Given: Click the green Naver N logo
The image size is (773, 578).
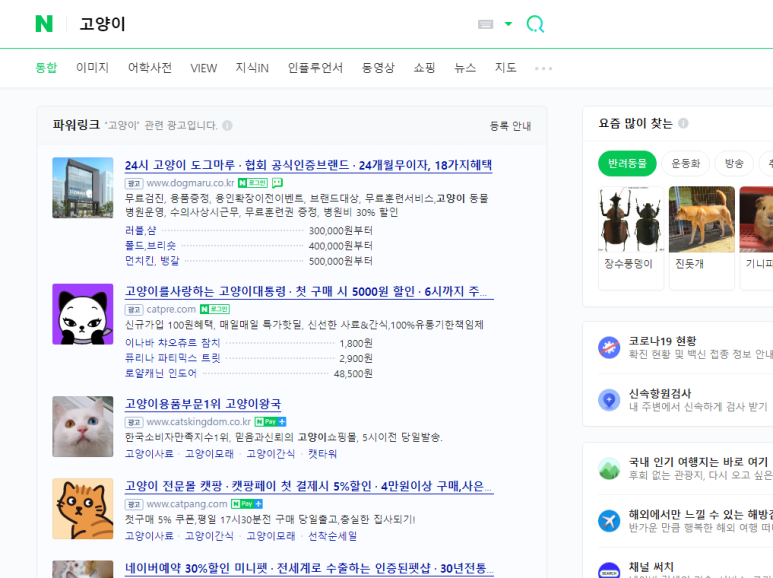Looking at the screenshot, I should tap(44, 23).
